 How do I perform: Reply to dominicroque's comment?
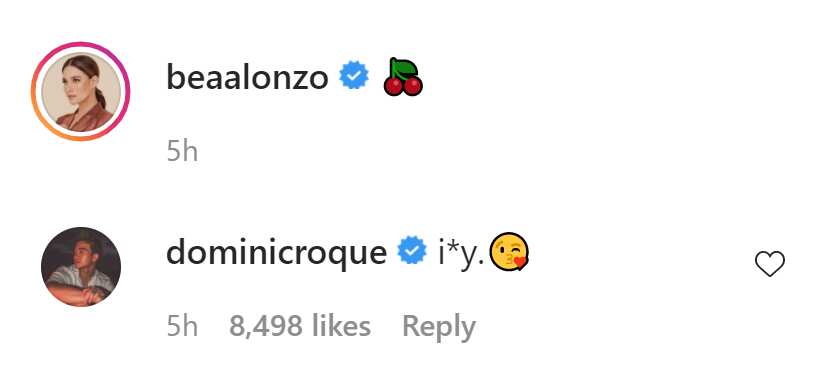coord(438,327)
